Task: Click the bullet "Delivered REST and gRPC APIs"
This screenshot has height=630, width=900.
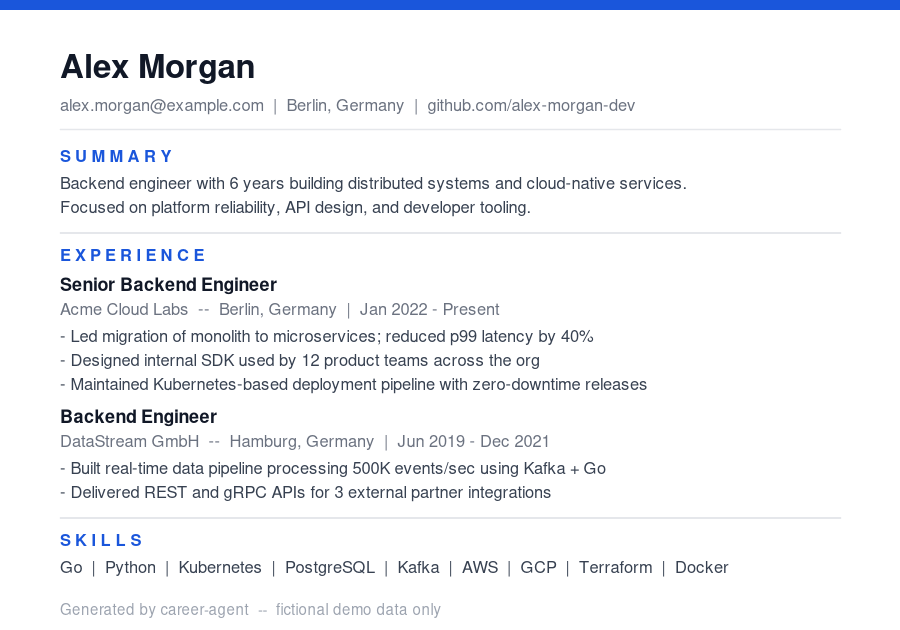Action: pyautogui.click(x=305, y=493)
